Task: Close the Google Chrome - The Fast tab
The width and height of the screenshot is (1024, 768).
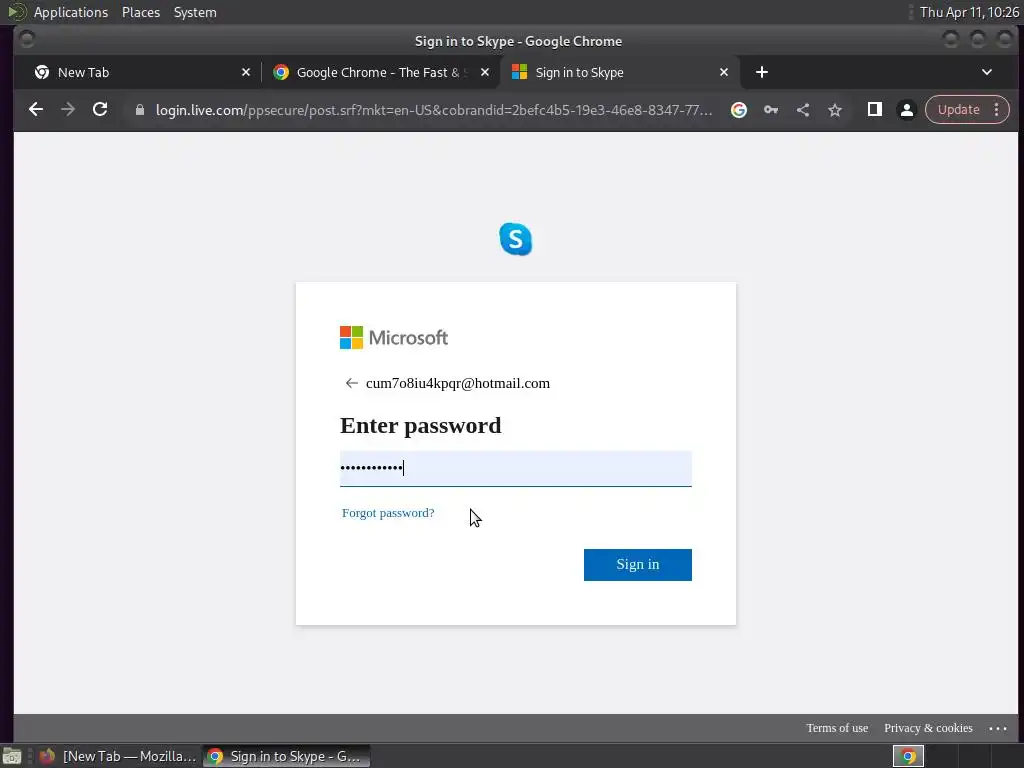Action: click(x=485, y=72)
